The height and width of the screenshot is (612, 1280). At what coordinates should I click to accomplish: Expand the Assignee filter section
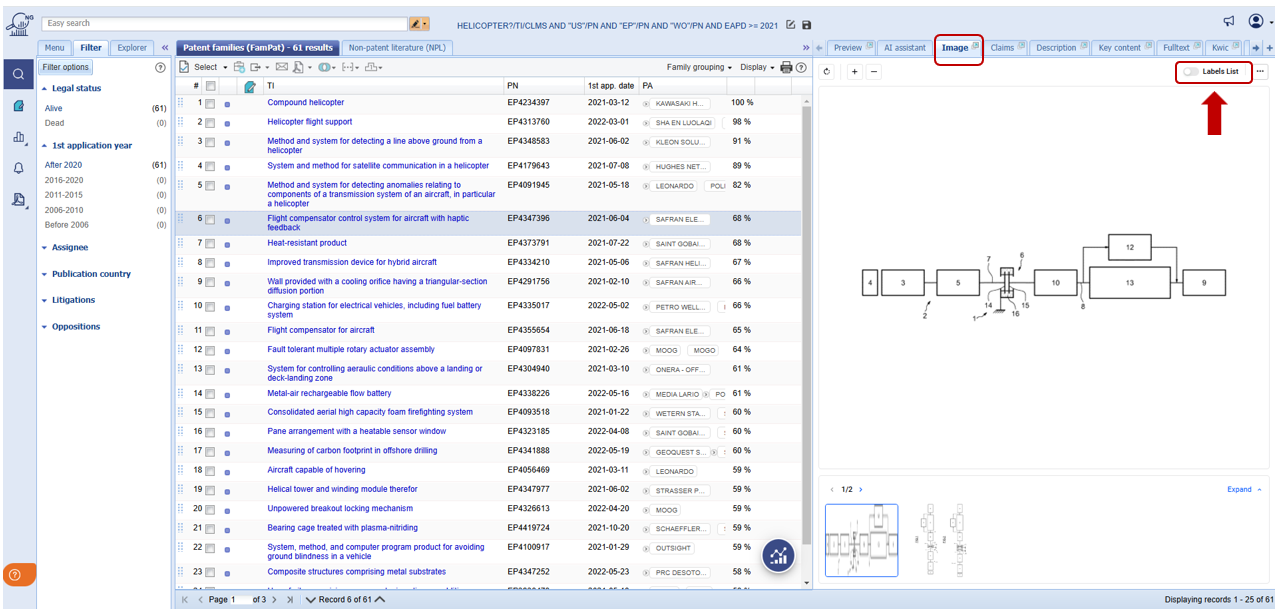[64, 247]
